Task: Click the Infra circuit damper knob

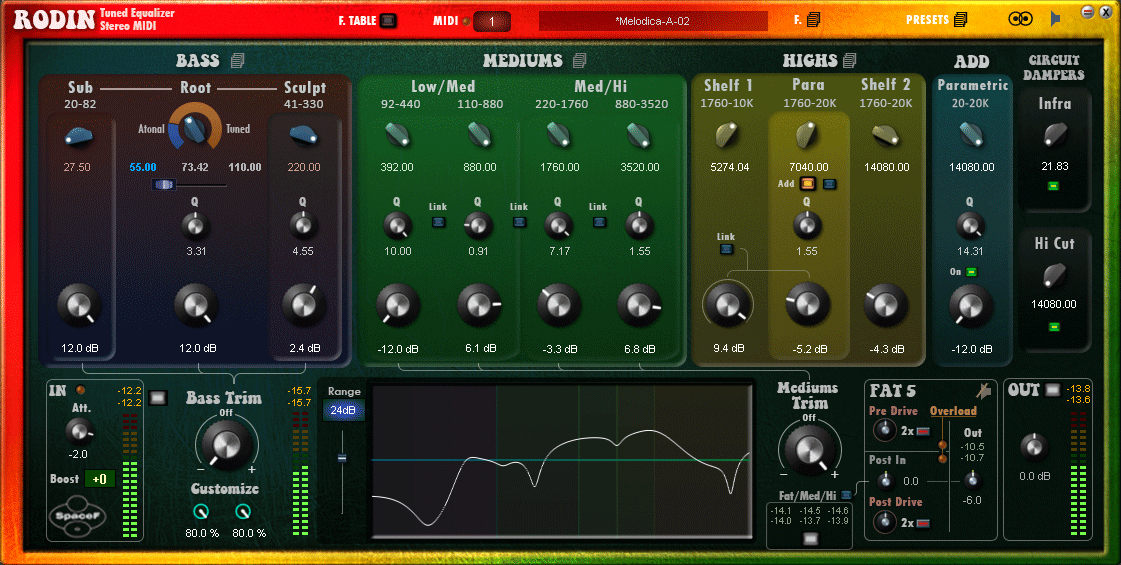Action: [x=1055, y=135]
